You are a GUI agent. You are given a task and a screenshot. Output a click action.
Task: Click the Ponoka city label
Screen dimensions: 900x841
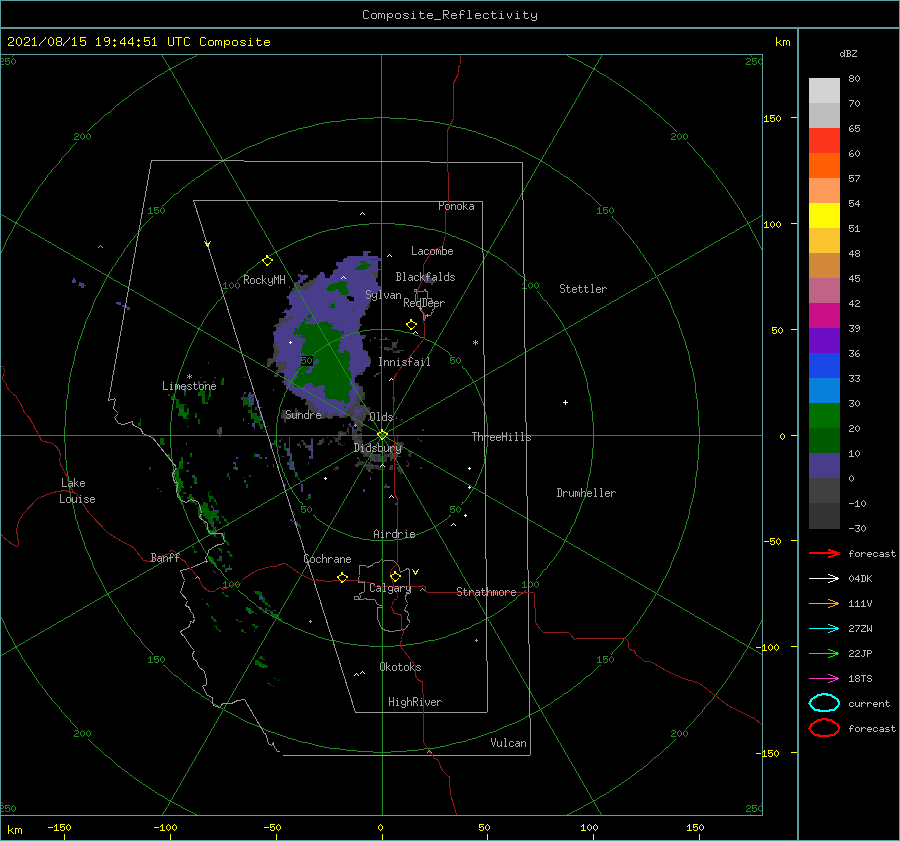click(456, 206)
